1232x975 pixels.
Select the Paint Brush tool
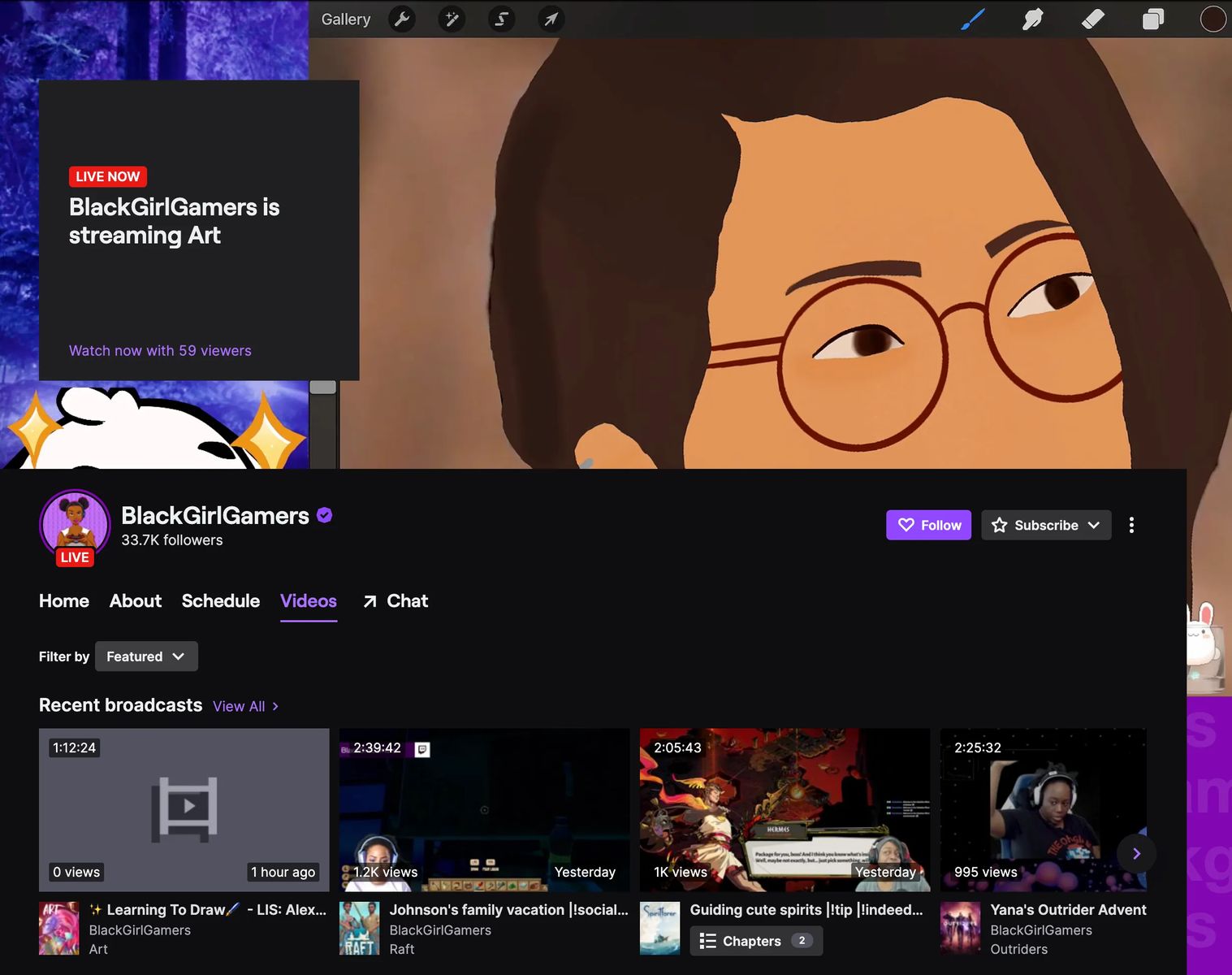[x=973, y=19]
